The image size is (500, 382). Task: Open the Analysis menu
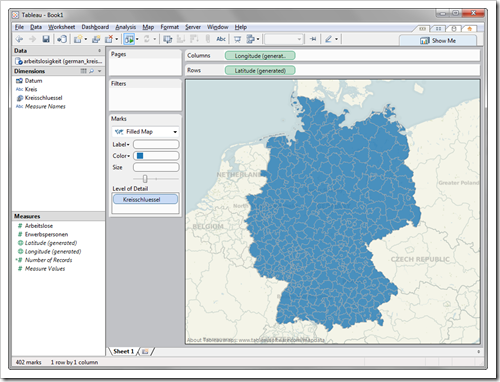[126, 27]
